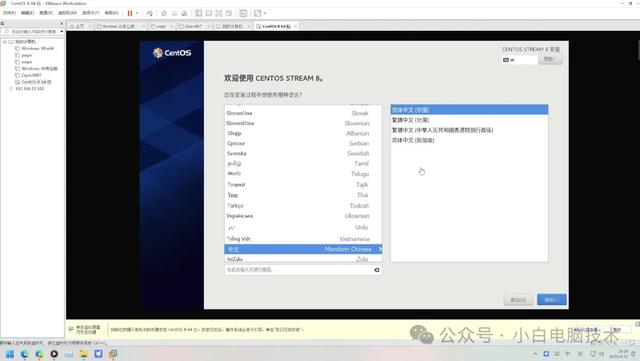
Task: Open File Explorer from the taskbar
Action: (84, 354)
